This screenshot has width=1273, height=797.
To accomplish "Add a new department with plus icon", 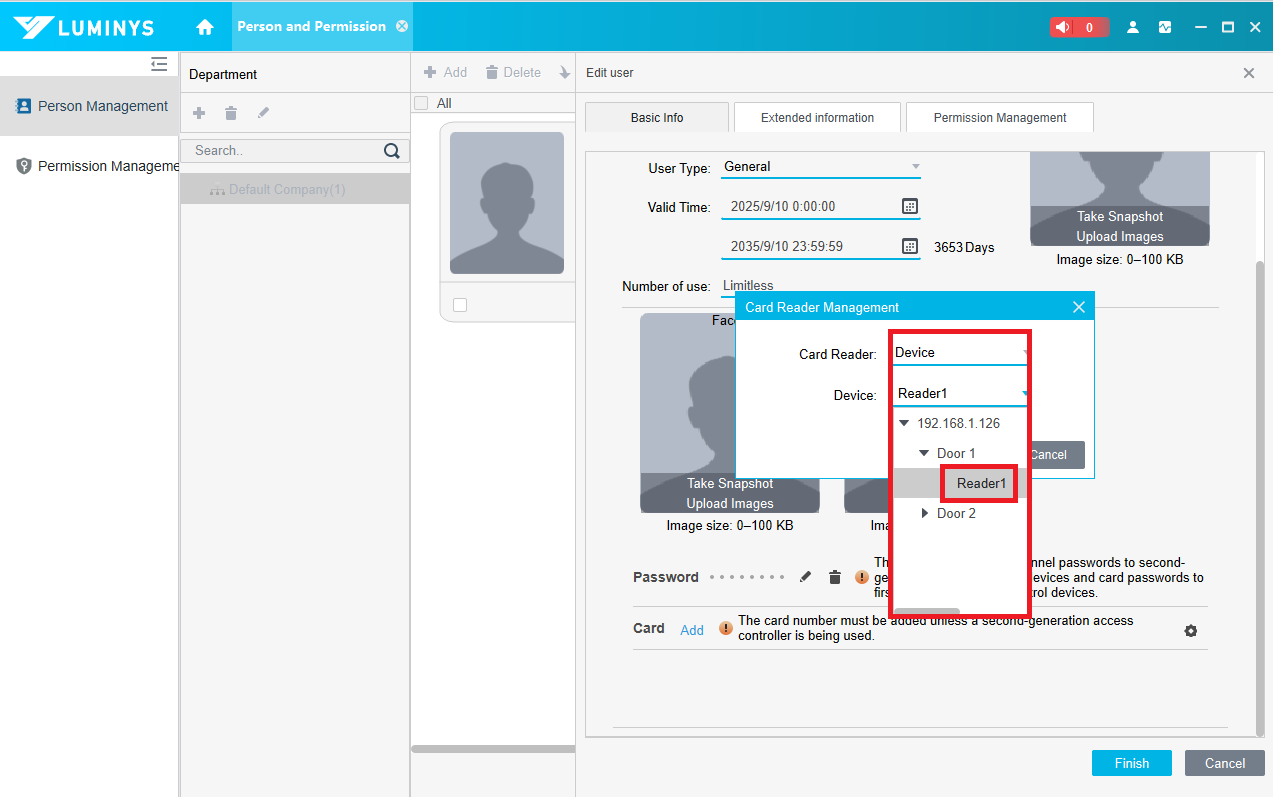I will click(199, 114).
